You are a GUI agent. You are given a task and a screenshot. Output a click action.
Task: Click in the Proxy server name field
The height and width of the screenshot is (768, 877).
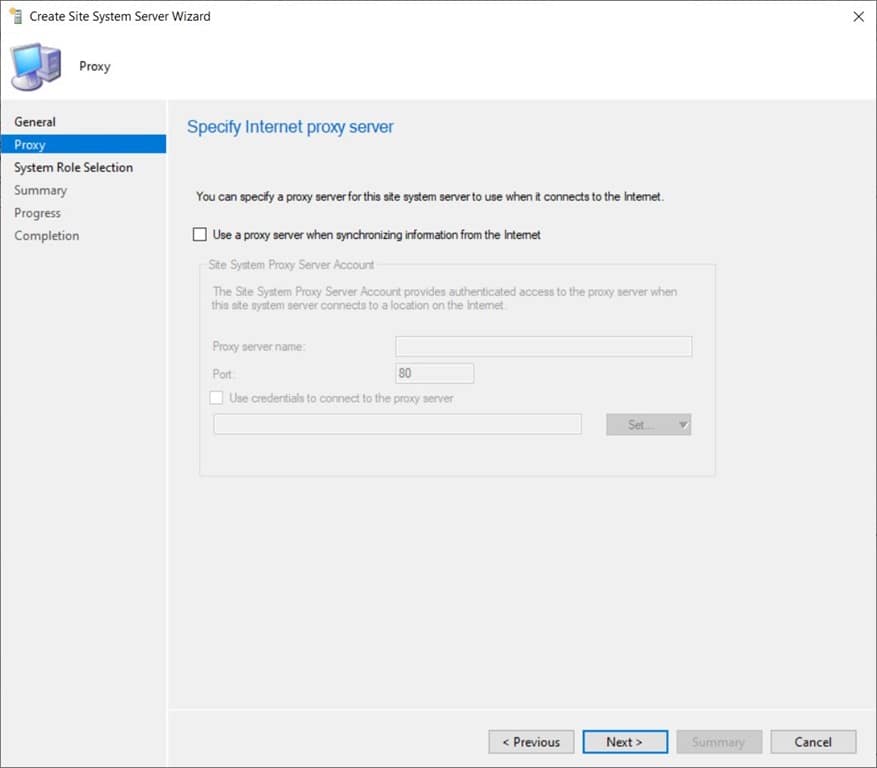pos(543,346)
